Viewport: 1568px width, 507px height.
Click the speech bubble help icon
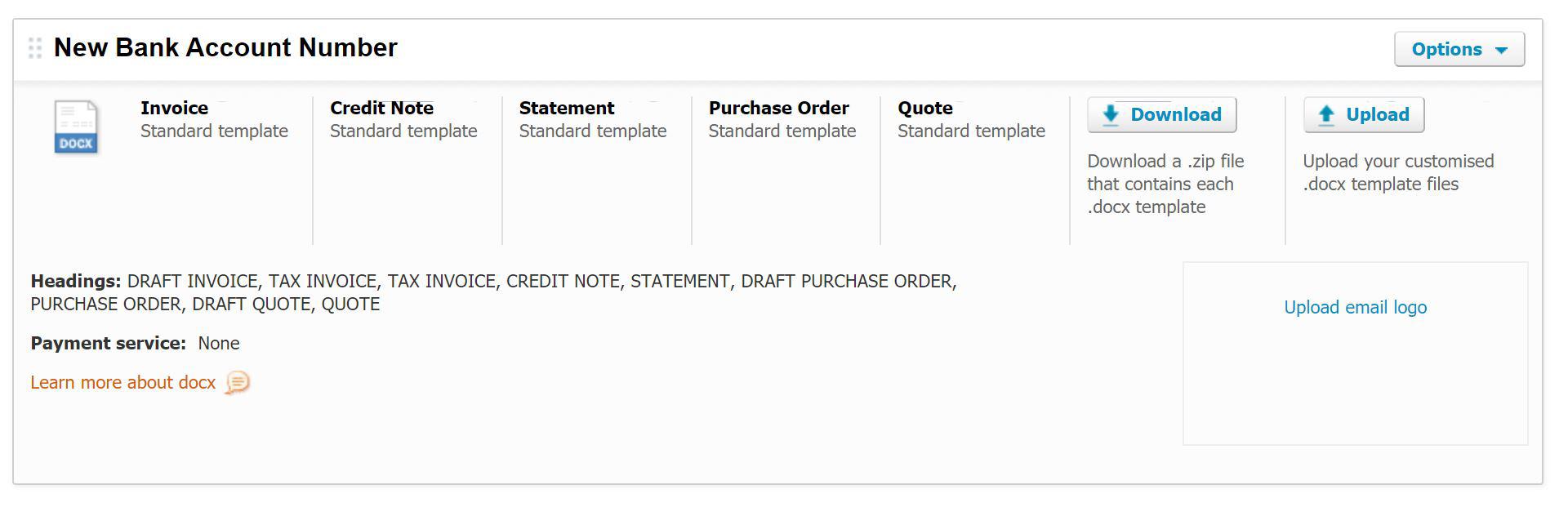point(238,382)
